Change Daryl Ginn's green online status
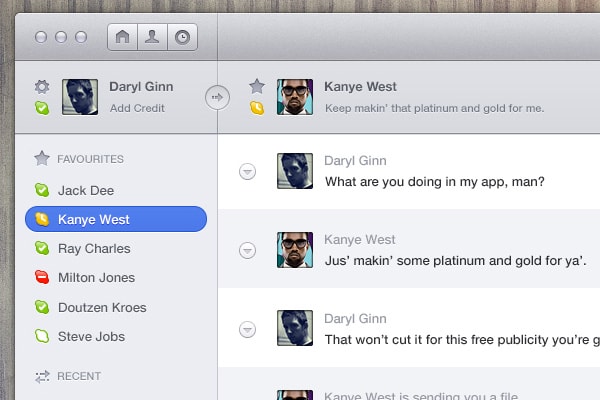 [42, 108]
